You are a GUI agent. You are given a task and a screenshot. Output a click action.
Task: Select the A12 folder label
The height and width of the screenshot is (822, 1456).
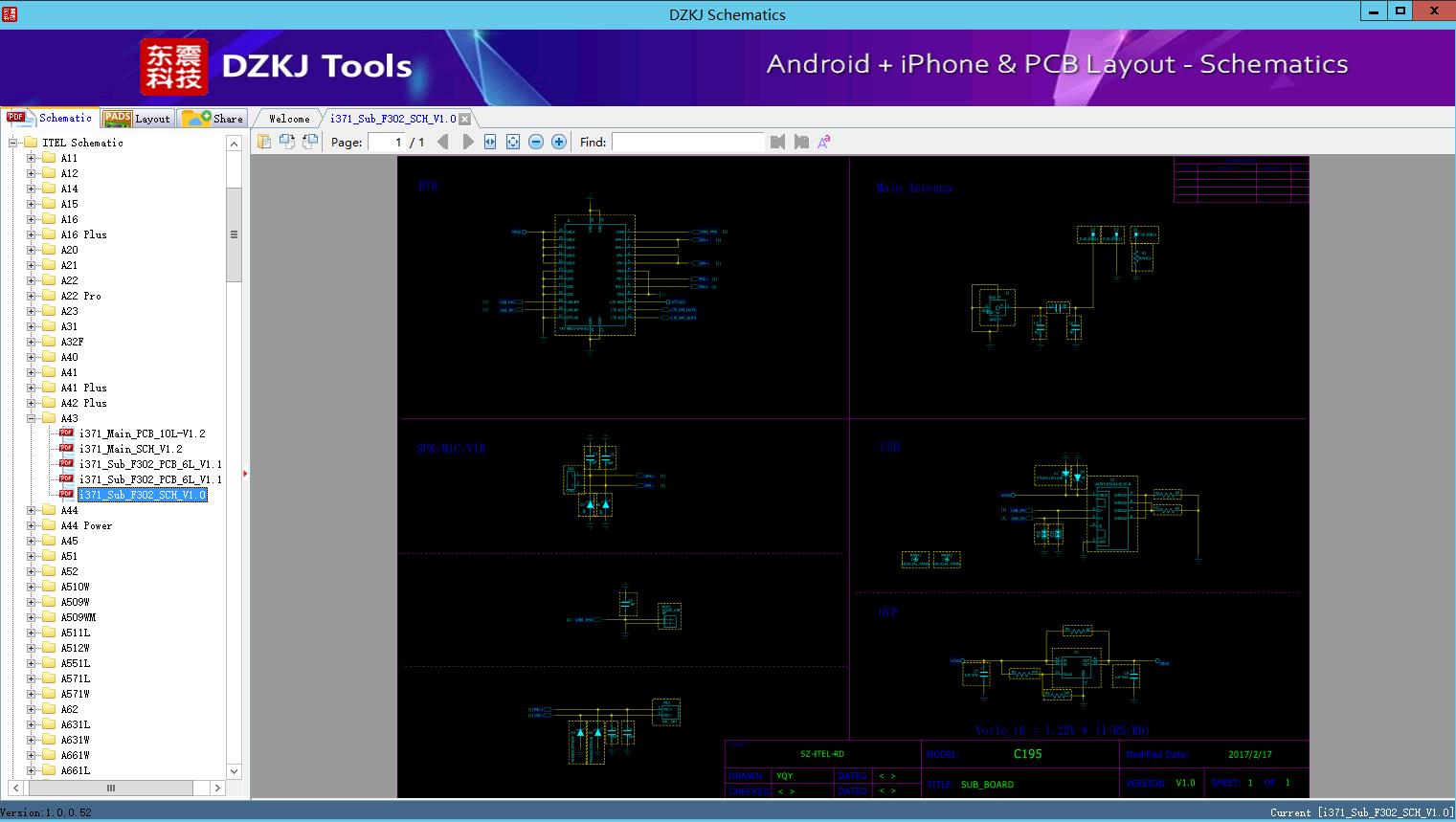69,173
